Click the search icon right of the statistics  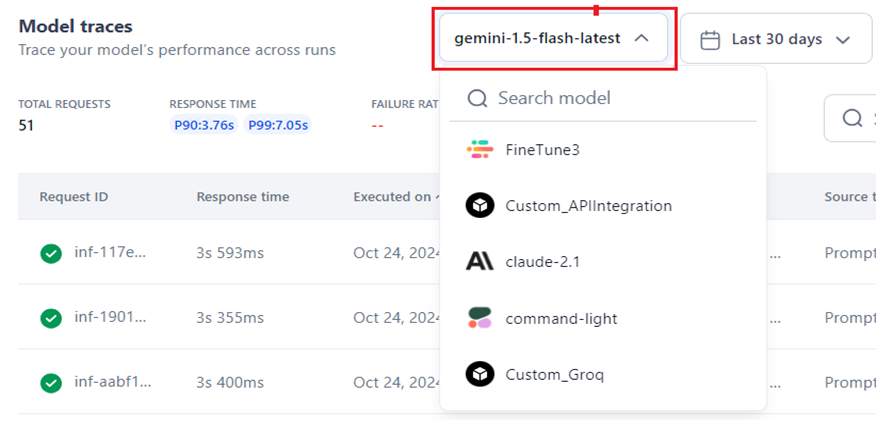[853, 118]
